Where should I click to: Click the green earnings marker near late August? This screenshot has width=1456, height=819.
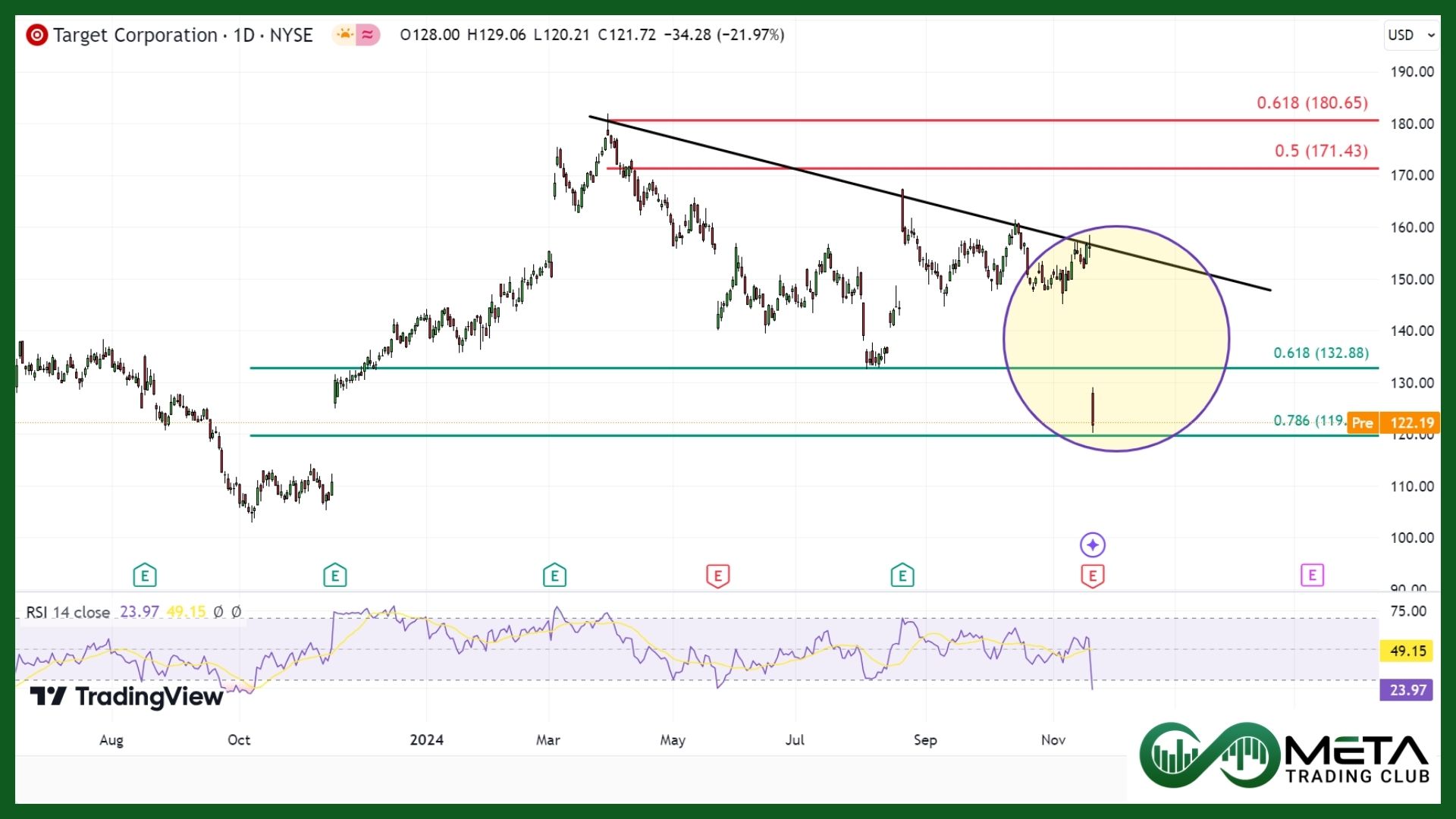[902, 576]
